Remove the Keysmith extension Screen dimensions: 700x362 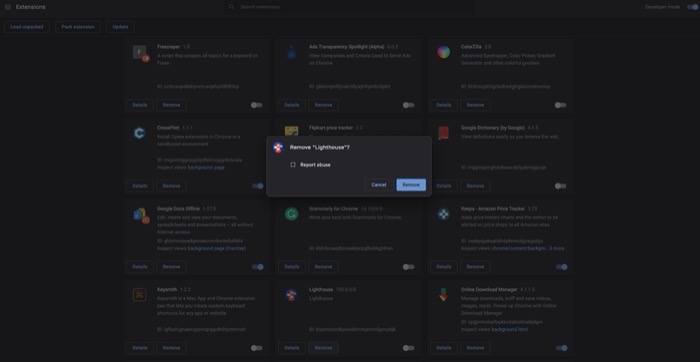coord(171,348)
